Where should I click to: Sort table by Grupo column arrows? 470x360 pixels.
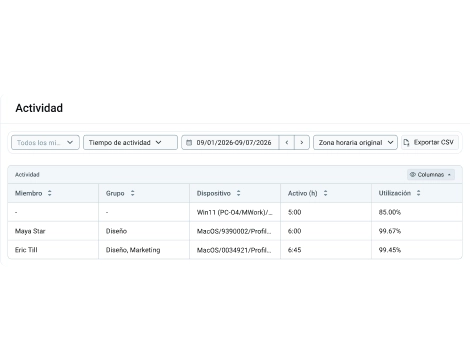click(x=132, y=193)
